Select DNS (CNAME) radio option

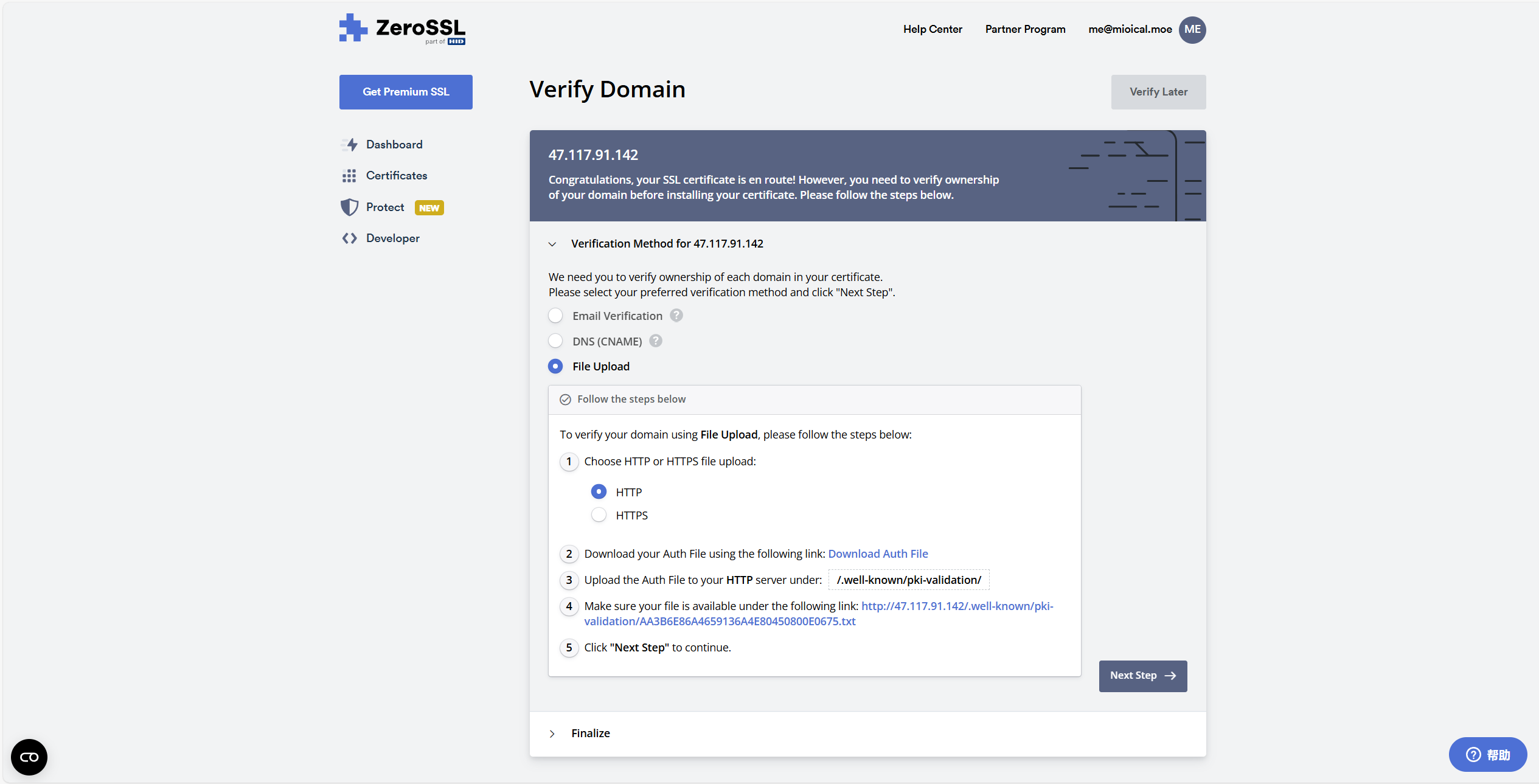coord(555,341)
